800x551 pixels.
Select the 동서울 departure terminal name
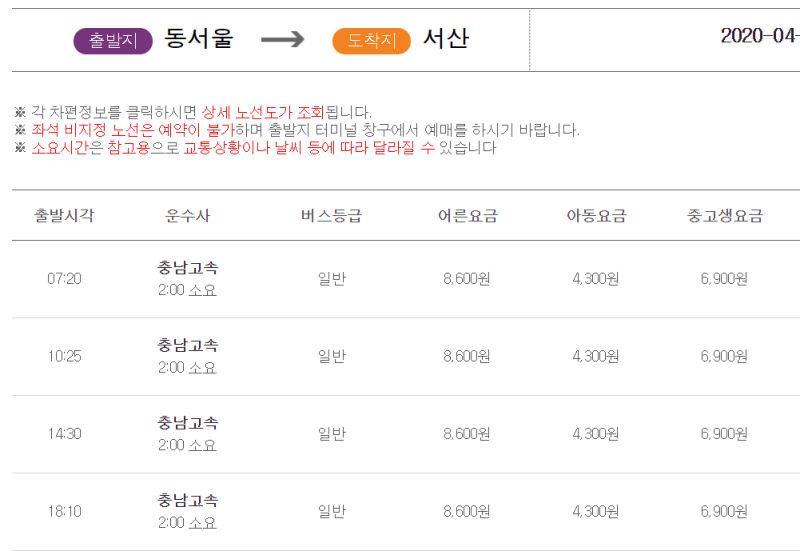(198, 38)
